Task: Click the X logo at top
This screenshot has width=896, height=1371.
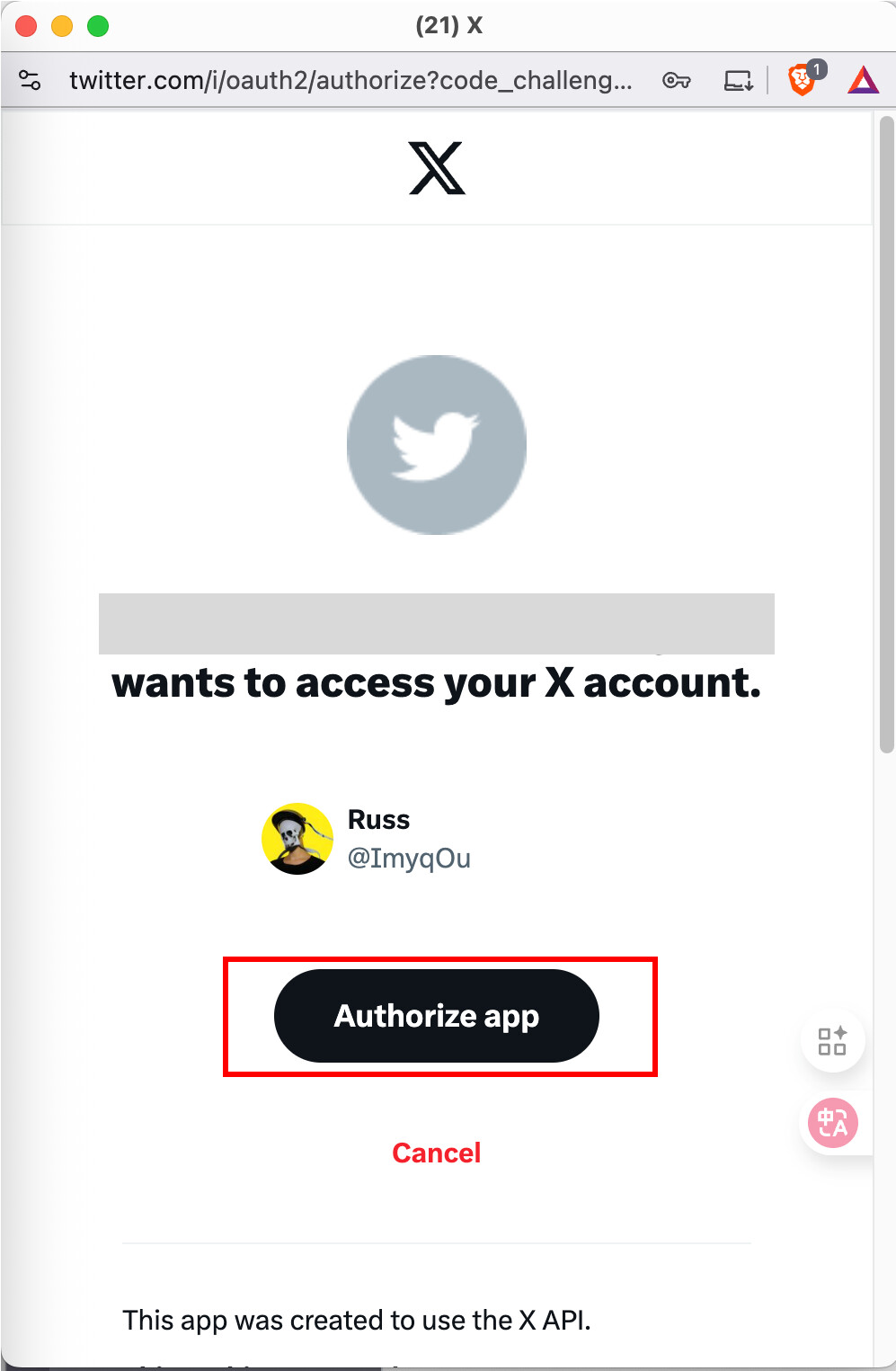Action: [x=437, y=168]
